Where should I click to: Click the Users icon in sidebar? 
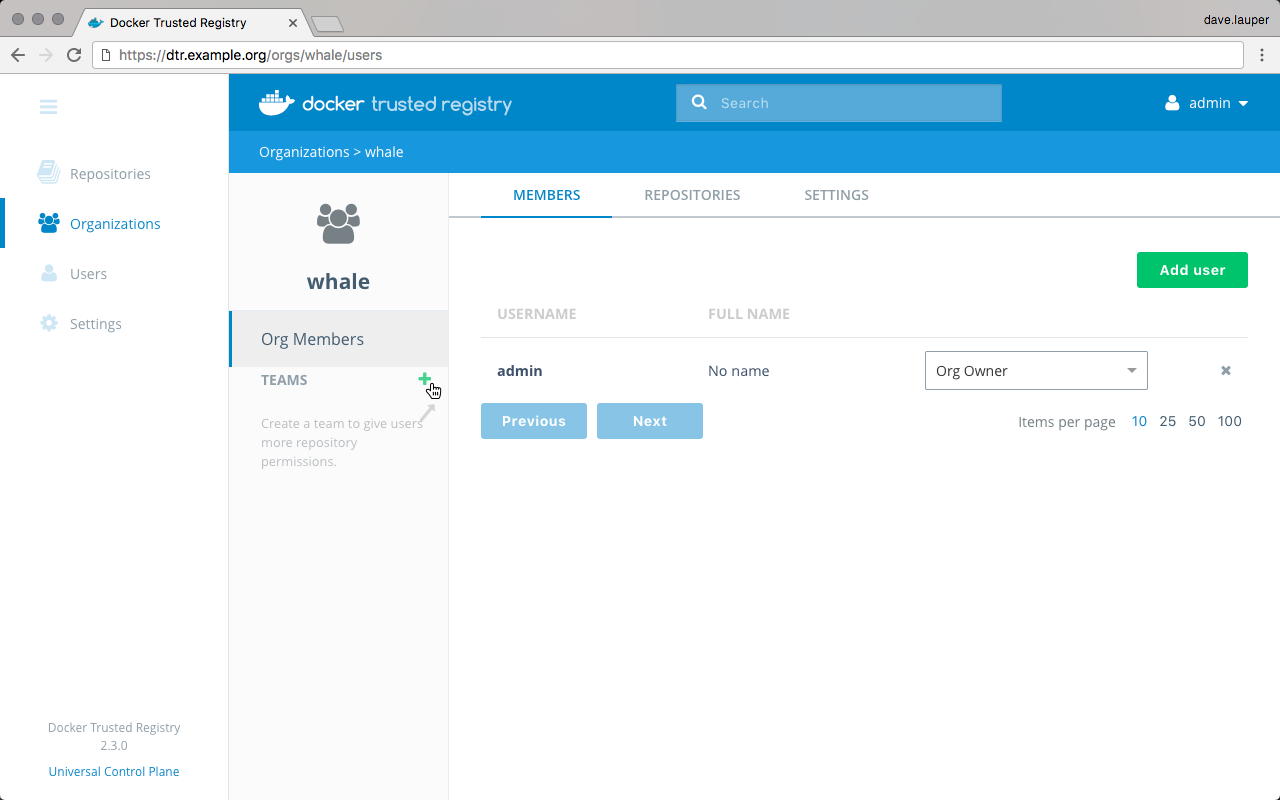48,273
